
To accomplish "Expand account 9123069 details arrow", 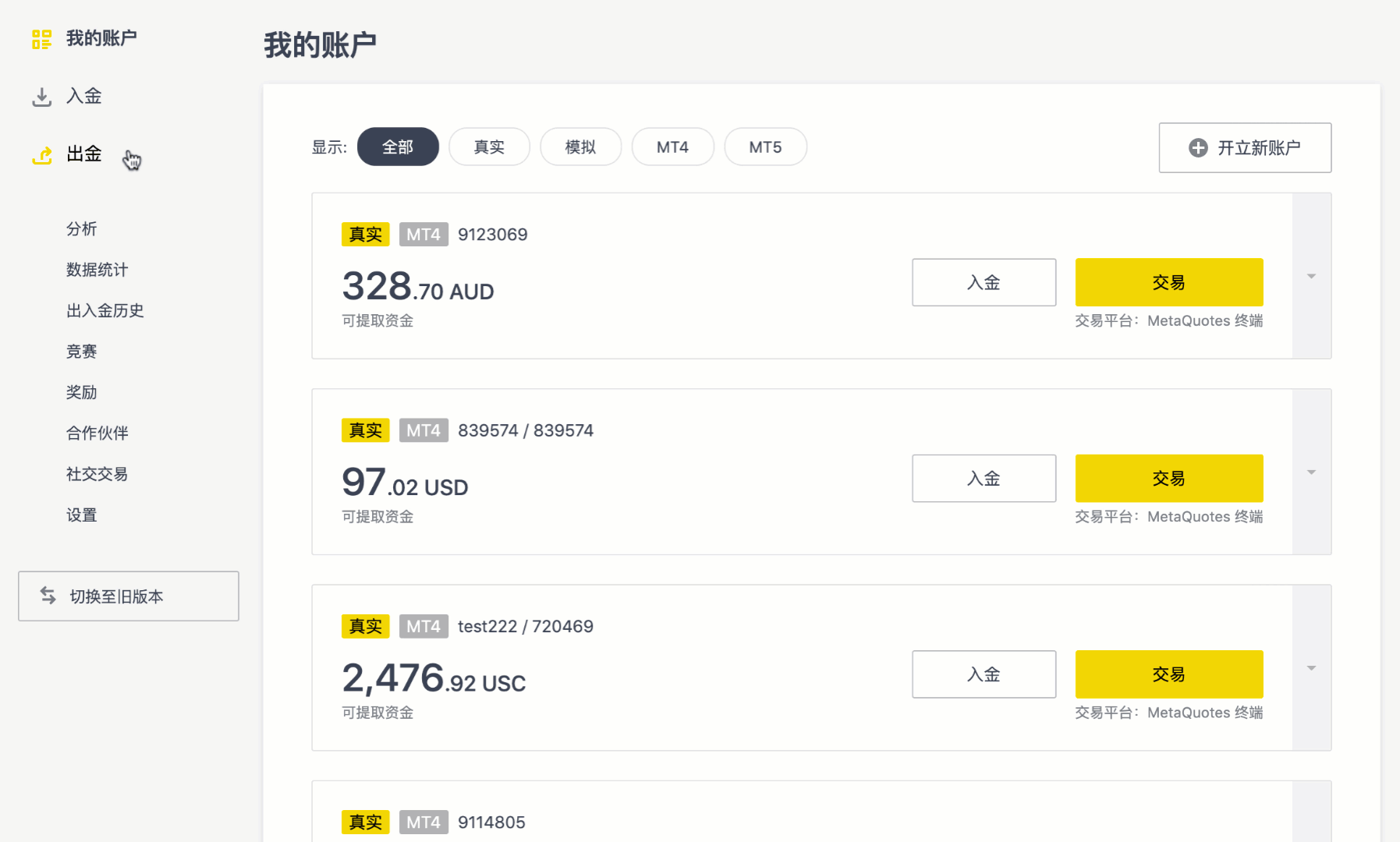I will (1311, 276).
